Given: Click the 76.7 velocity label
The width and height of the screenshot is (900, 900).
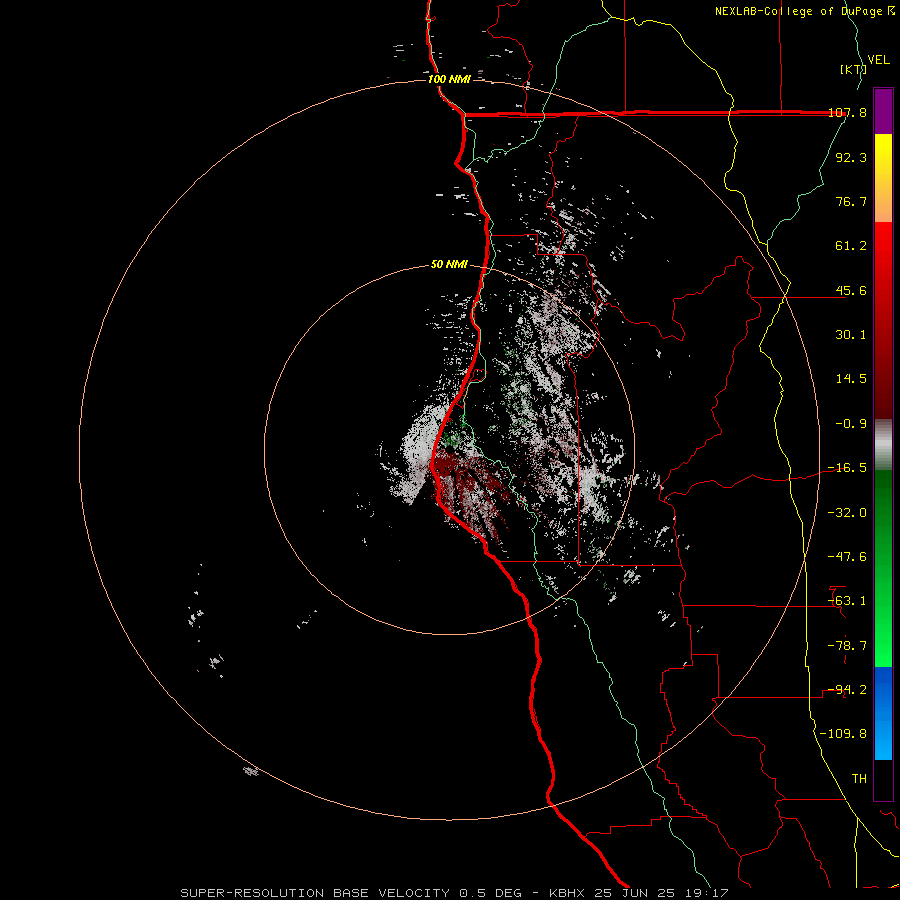Looking at the screenshot, I should pos(851,201).
